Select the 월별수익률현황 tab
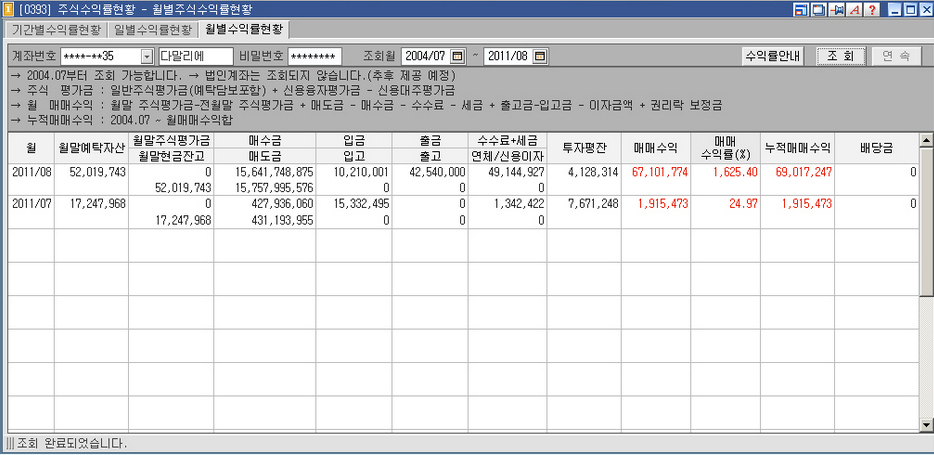The image size is (934, 455). click(243, 29)
